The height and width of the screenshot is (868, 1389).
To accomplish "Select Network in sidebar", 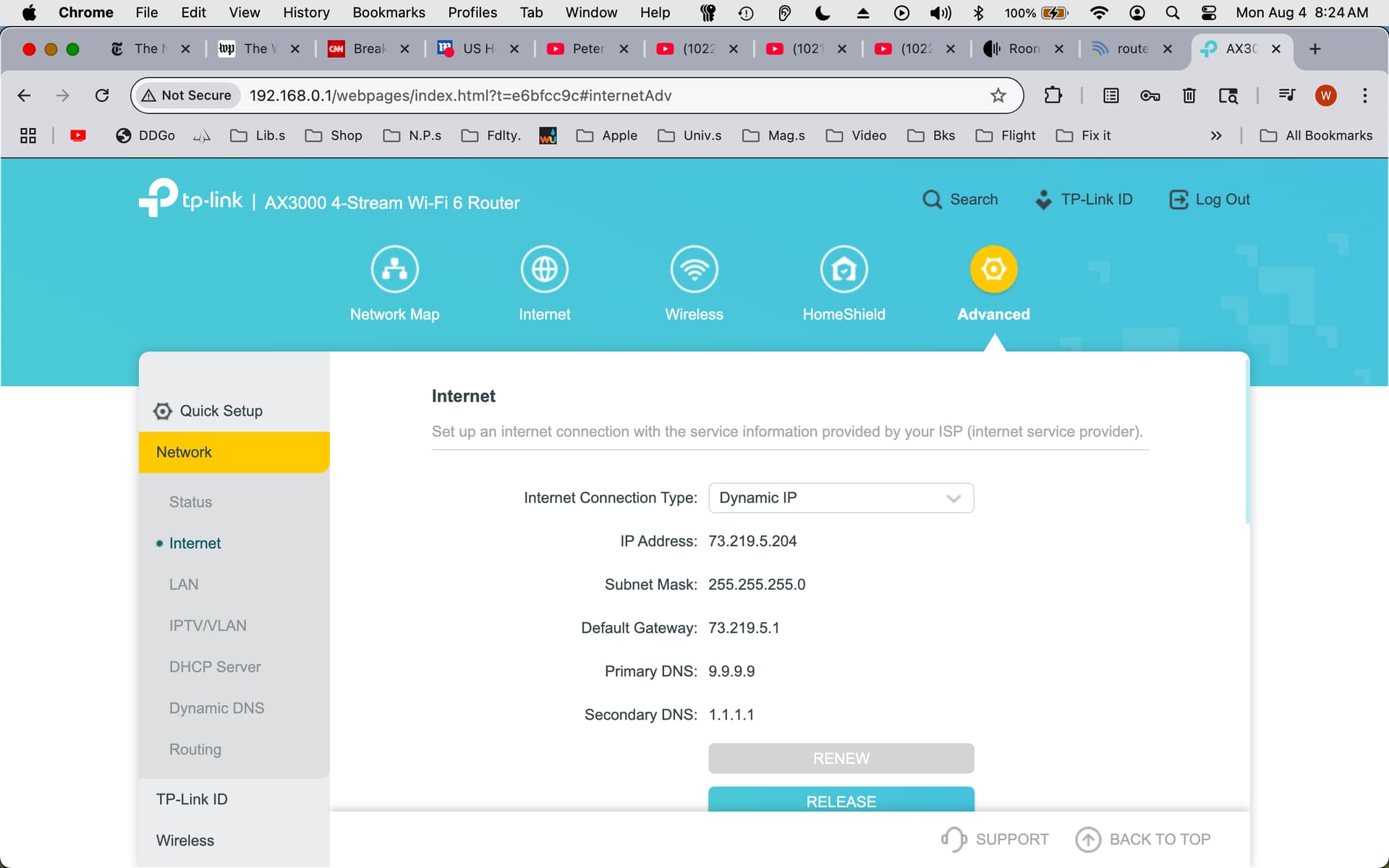I will tap(234, 452).
